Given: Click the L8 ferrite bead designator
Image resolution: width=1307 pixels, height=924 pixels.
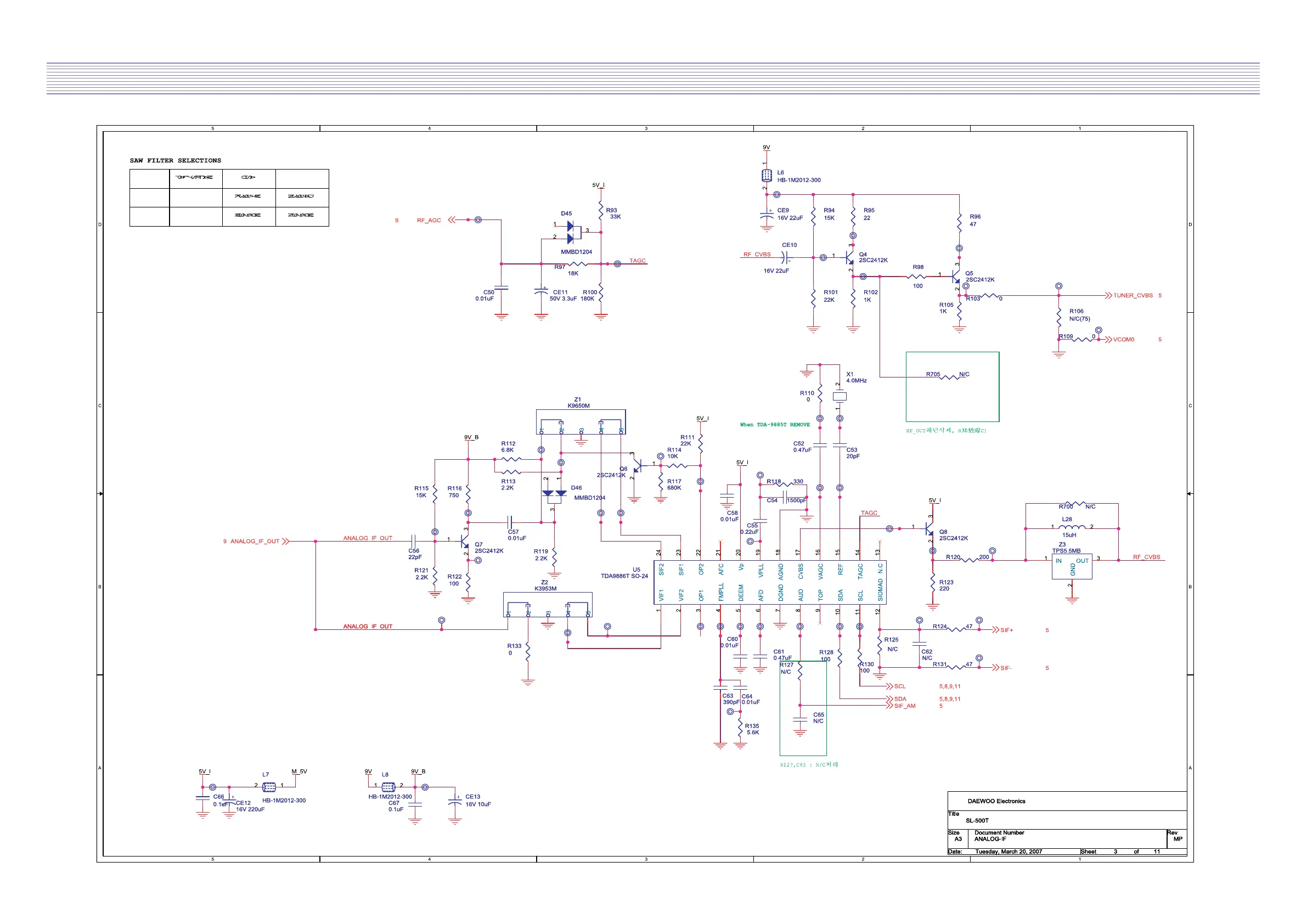Looking at the screenshot, I should 385,775.
